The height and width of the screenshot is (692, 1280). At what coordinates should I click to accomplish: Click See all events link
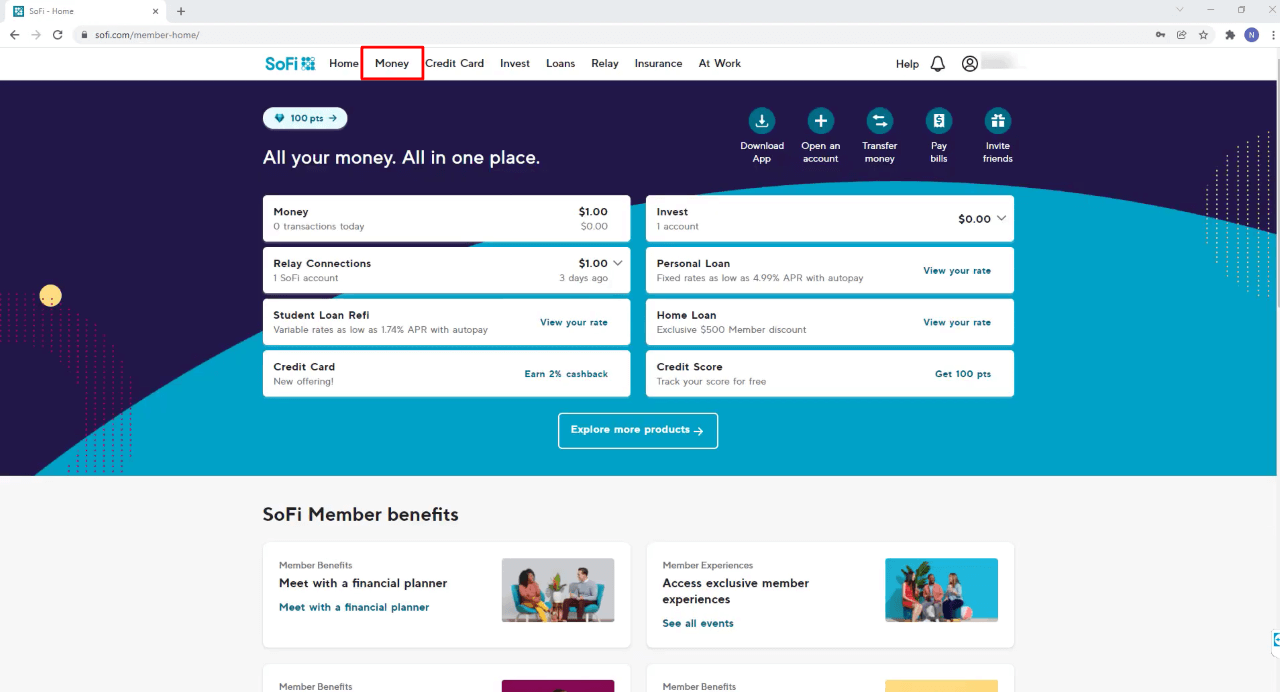pos(698,623)
